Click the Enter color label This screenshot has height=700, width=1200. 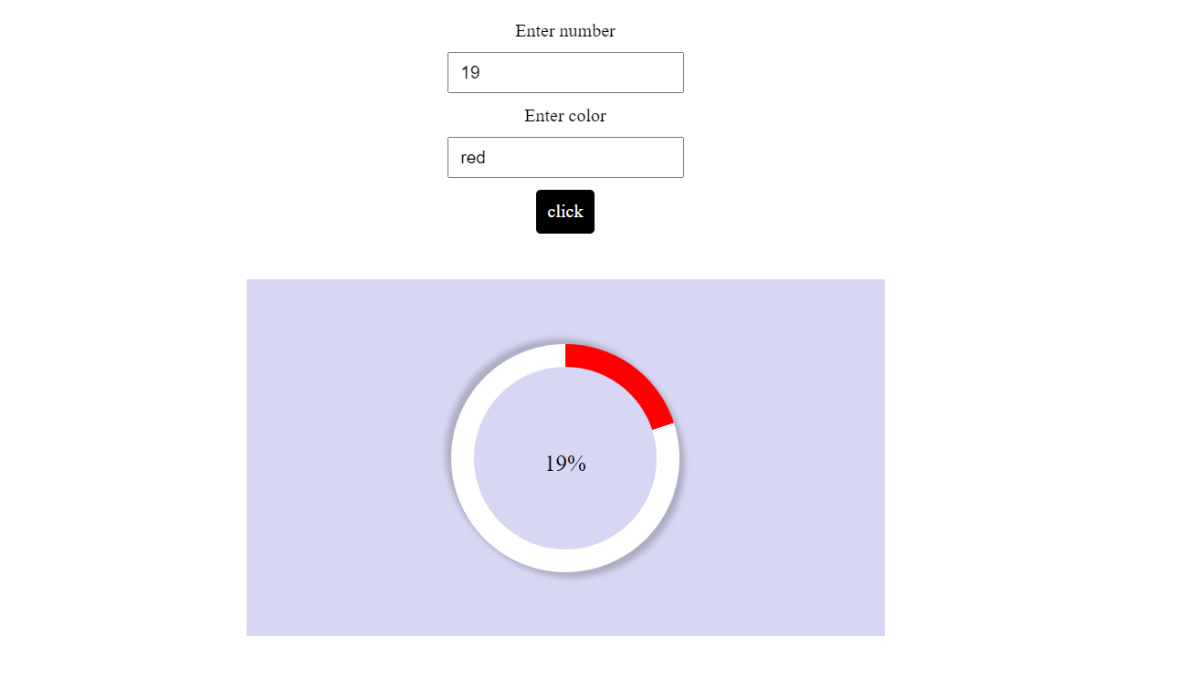point(565,116)
